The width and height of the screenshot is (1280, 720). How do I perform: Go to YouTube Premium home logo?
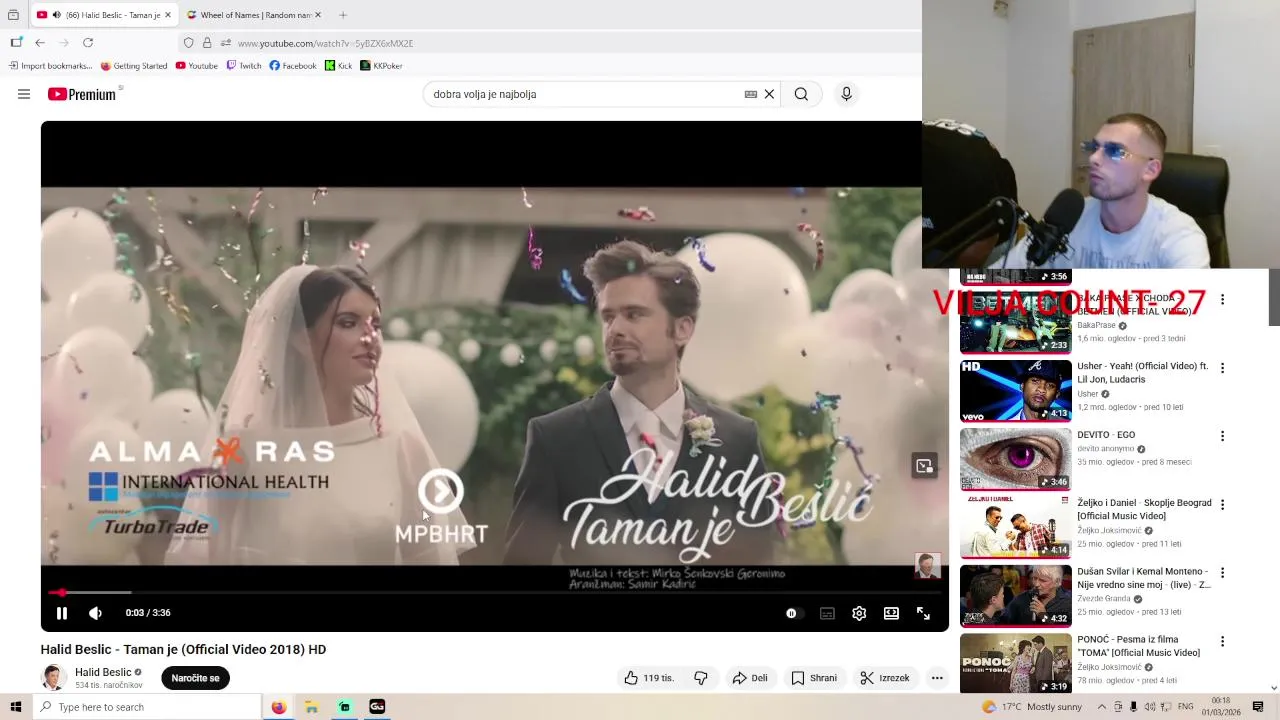click(x=82, y=94)
